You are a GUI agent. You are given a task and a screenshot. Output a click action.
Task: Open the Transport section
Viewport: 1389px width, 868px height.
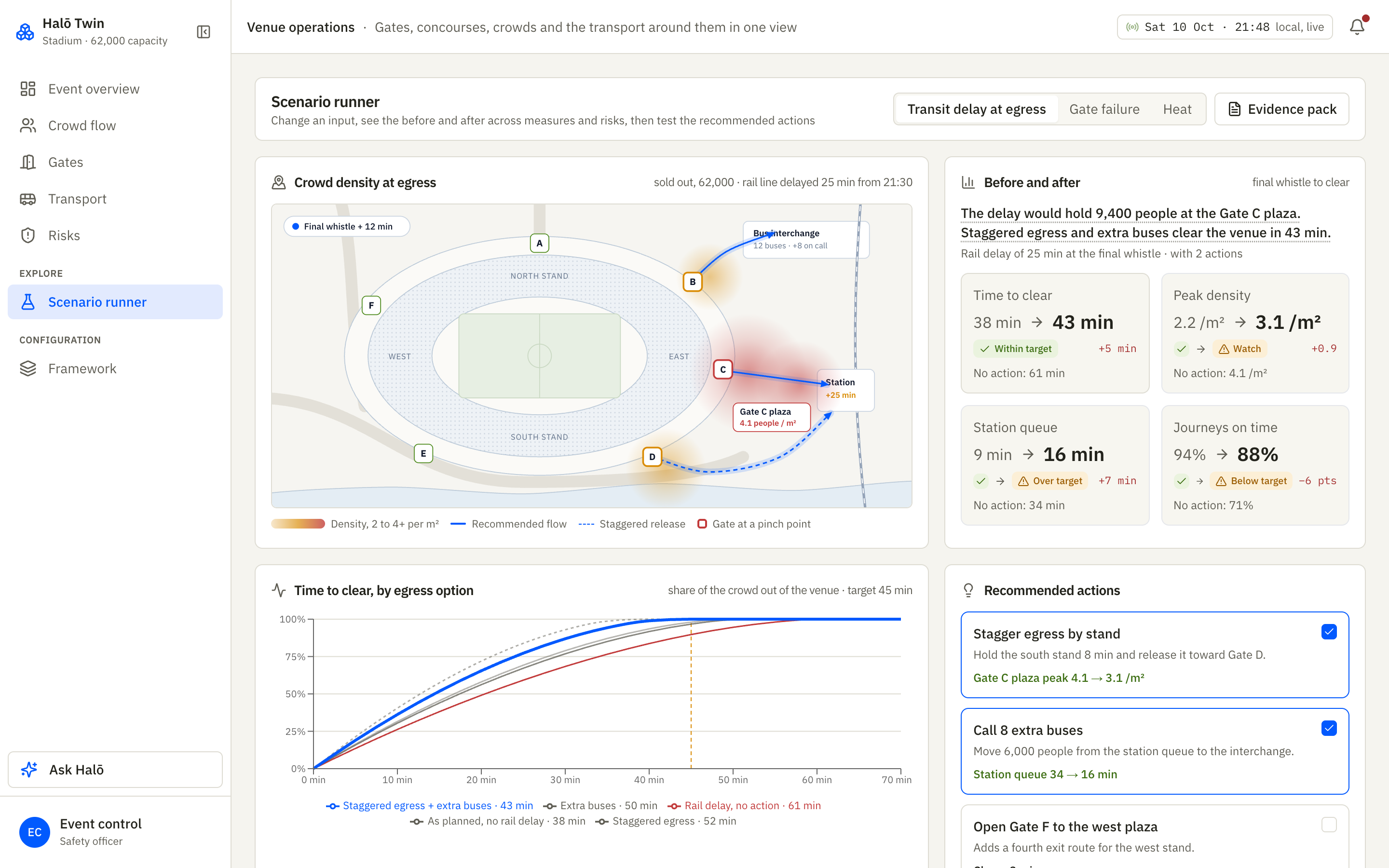point(115,199)
